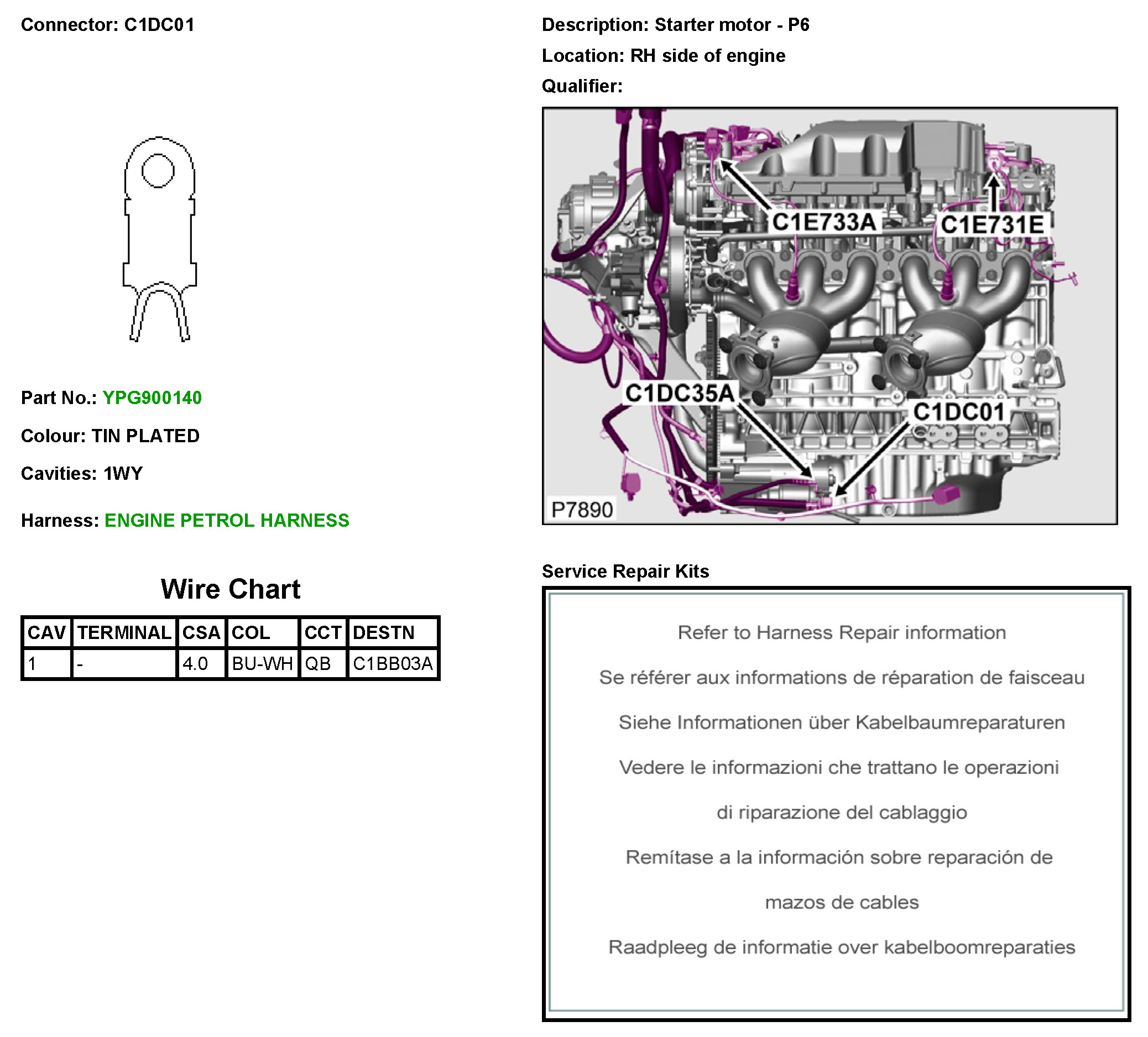The height and width of the screenshot is (1037, 1148).
Task: Click the YPG900140 part number link
Action: tap(152, 398)
